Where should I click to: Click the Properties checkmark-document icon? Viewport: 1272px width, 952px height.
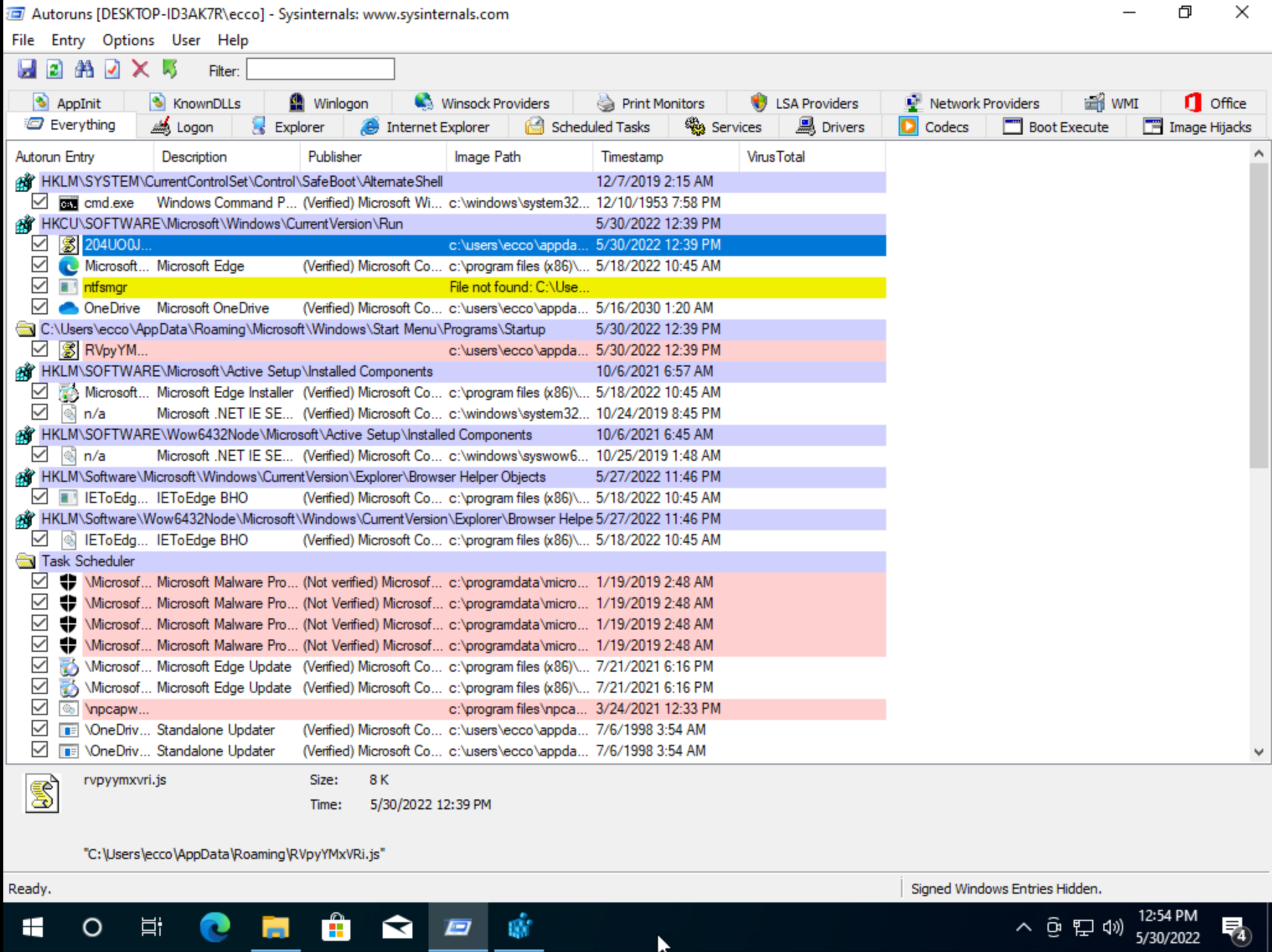pyautogui.click(x=112, y=69)
